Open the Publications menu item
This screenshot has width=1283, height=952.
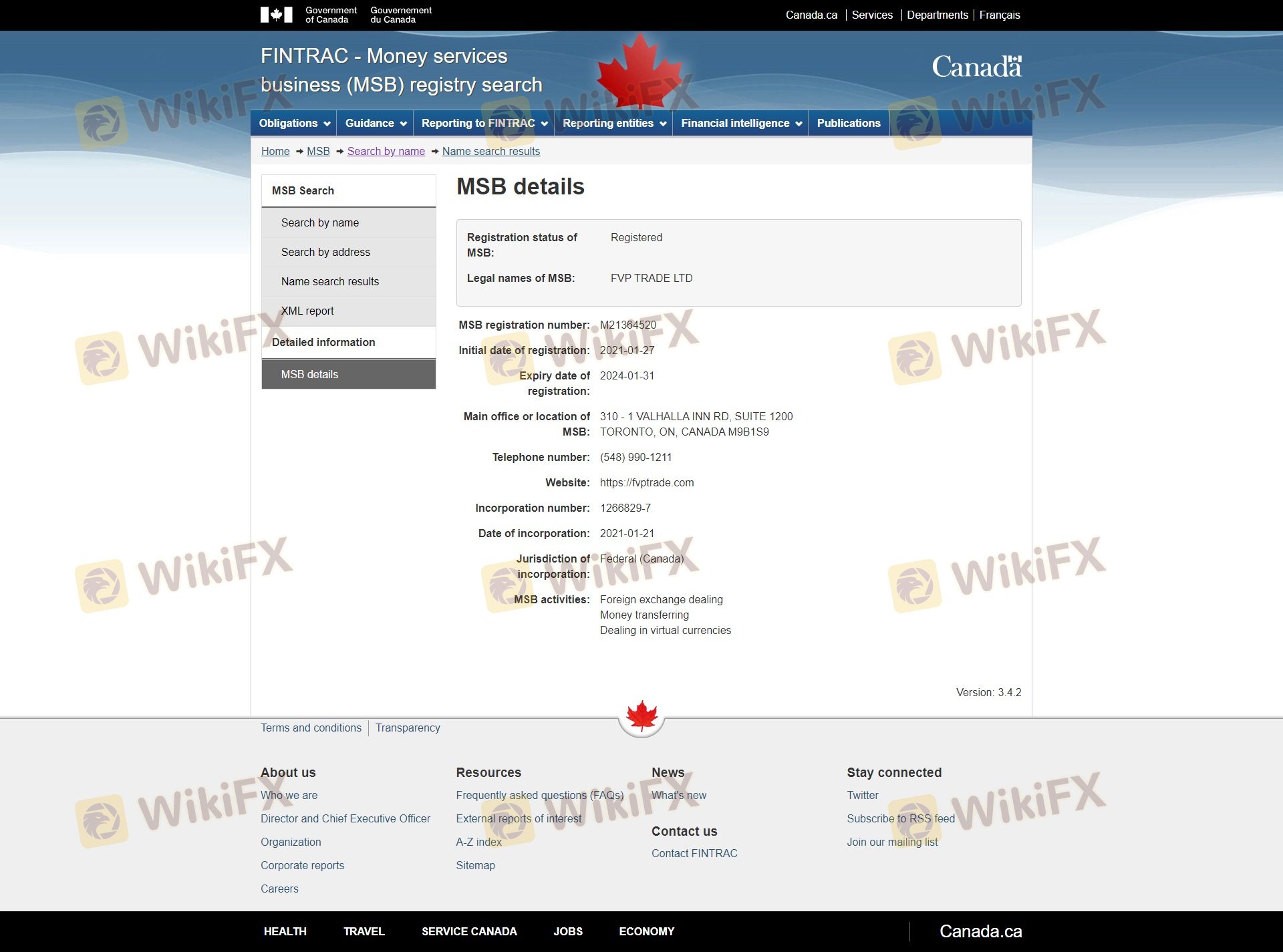[849, 123]
